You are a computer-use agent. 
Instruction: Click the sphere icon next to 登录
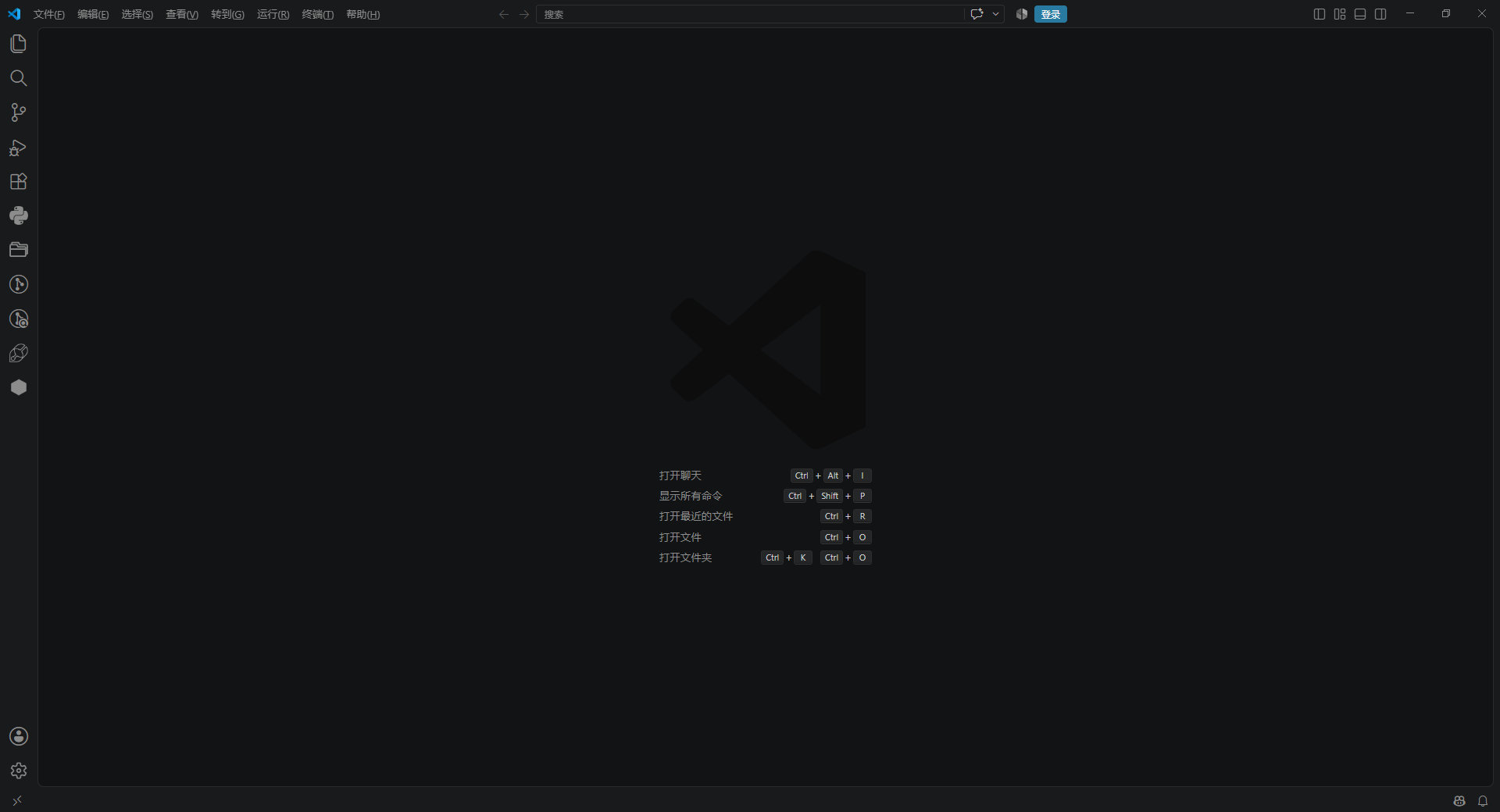click(x=1022, y=14)
